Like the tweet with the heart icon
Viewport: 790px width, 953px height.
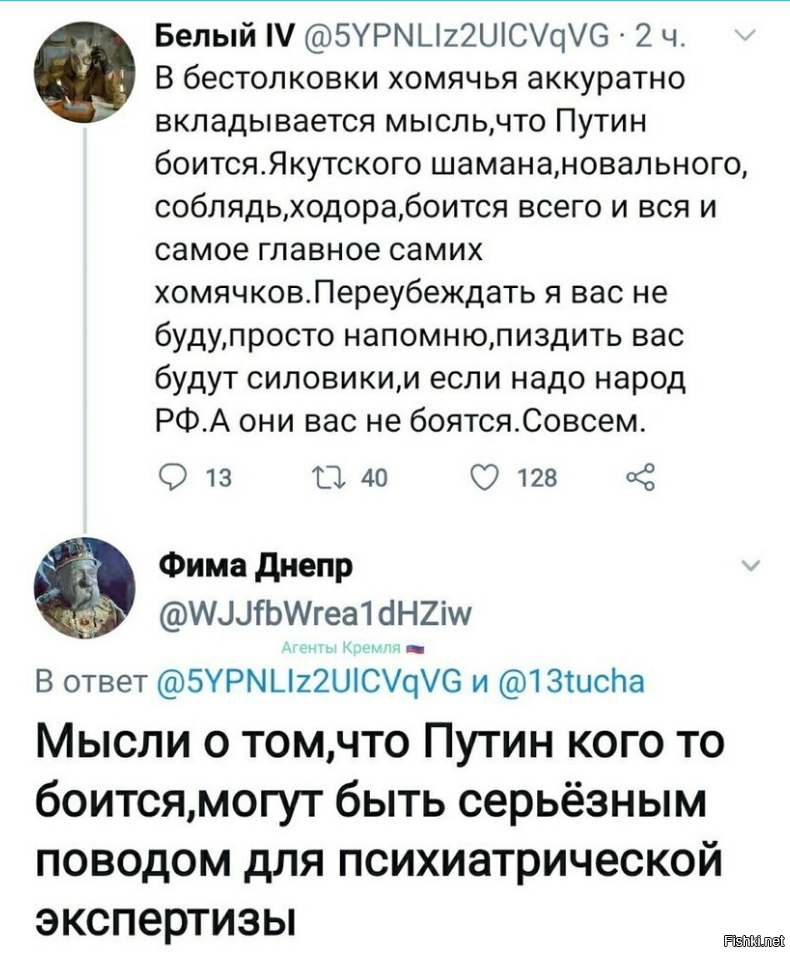coord(485,477)
